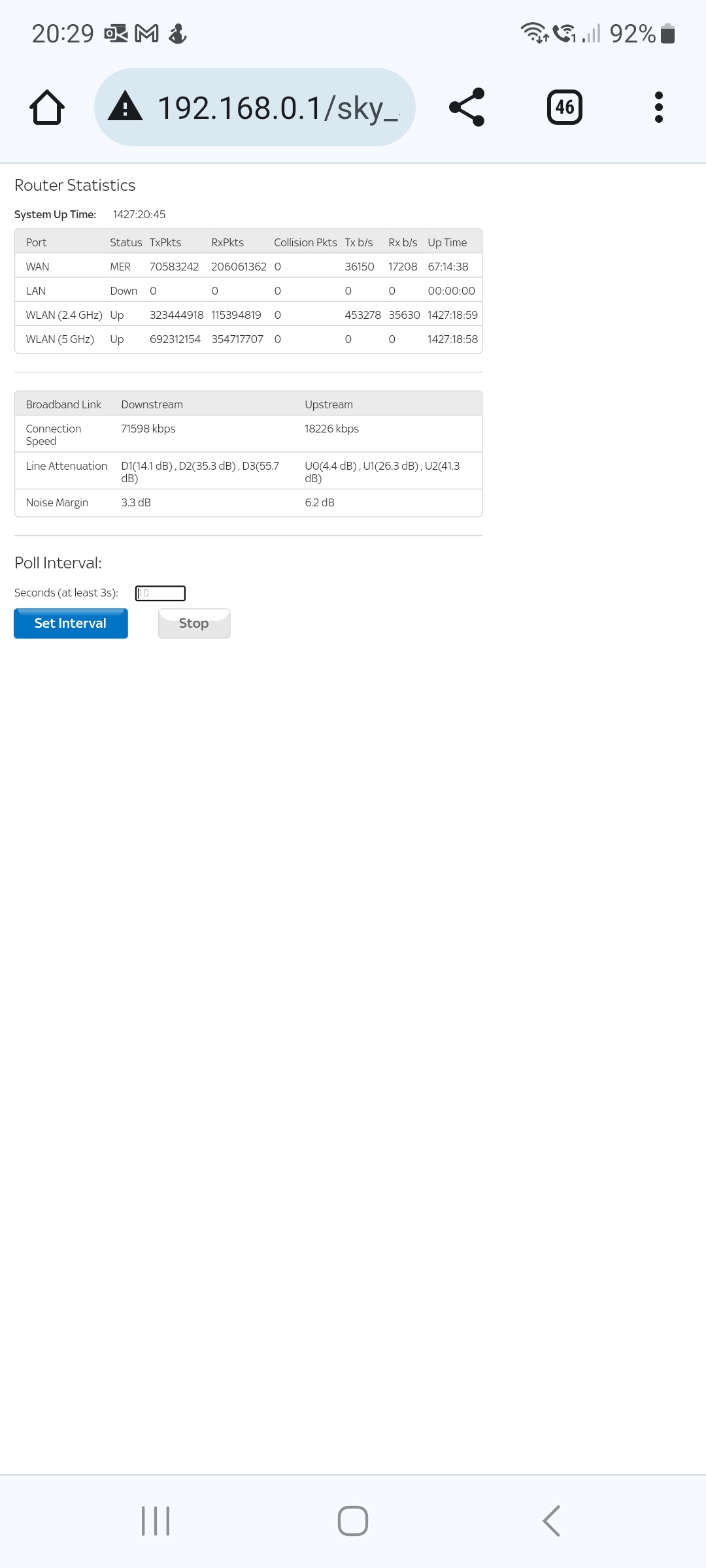Select the 2.4 GHz TxPkts value 323444918
Viewport: 706px width, 1568px height.
point(176,315)
